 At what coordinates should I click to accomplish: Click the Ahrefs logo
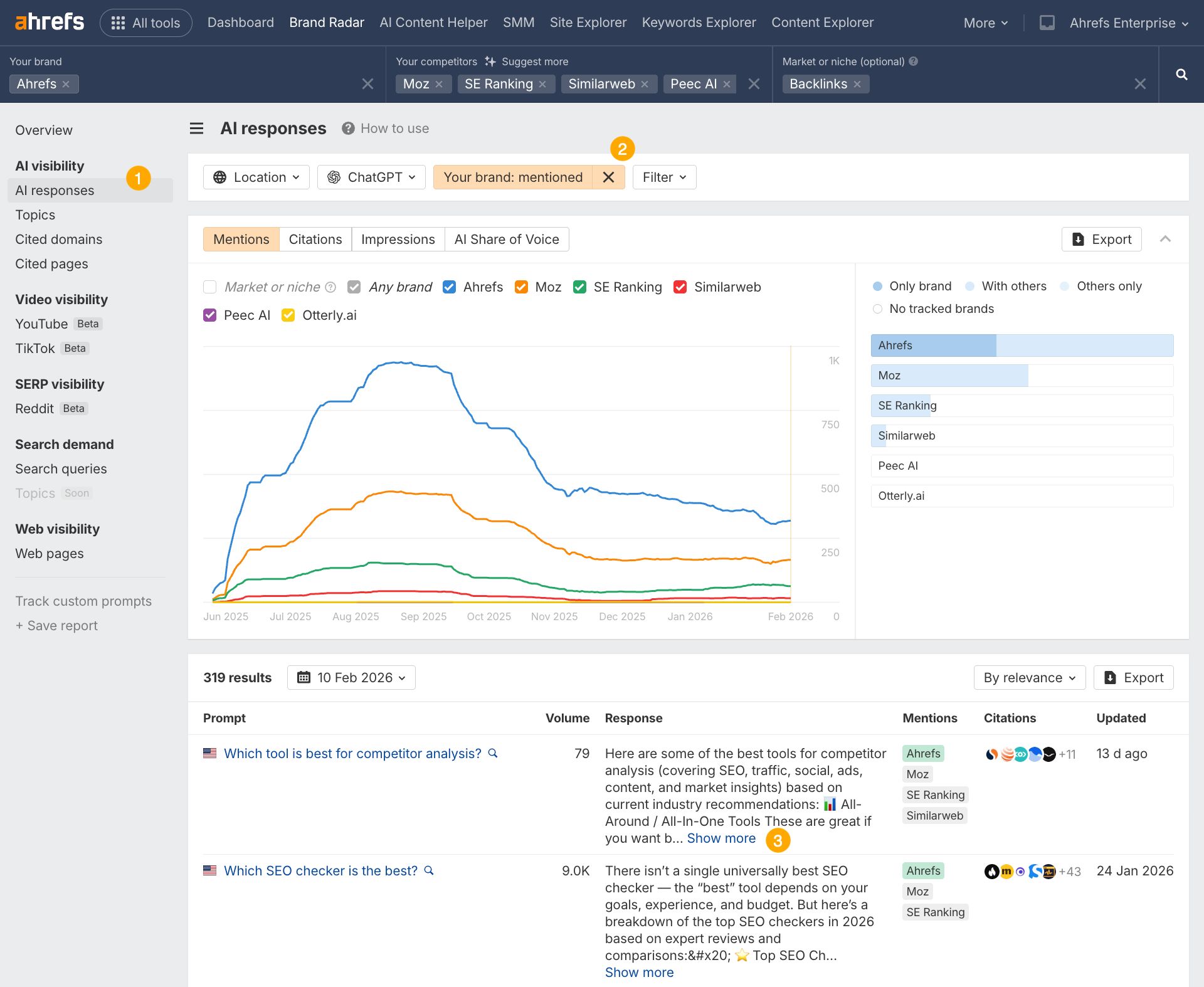(48, 21)
